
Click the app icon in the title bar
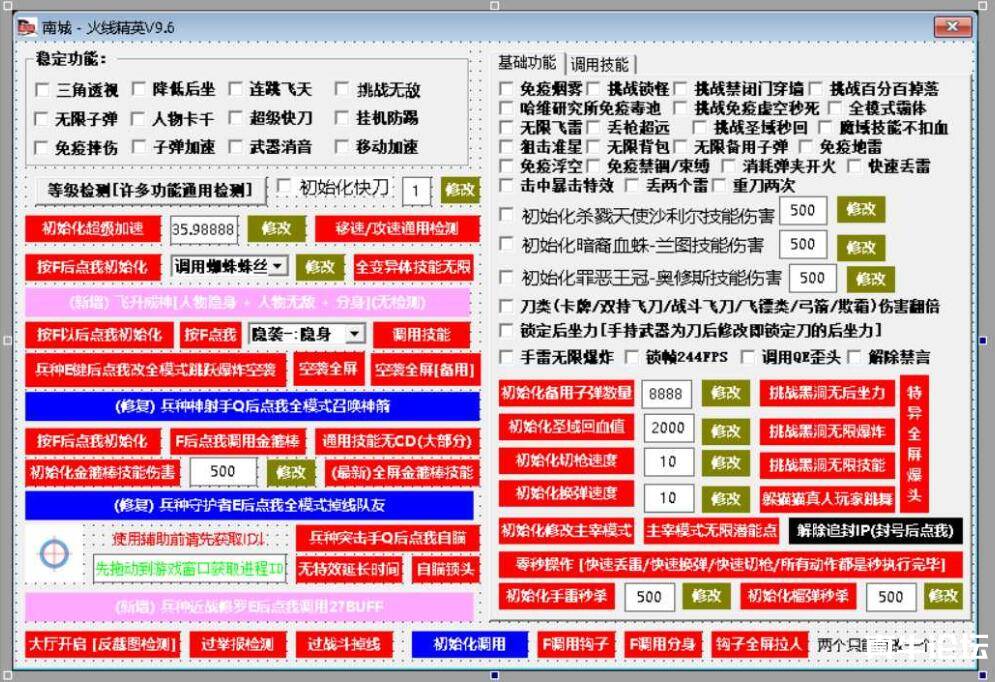27,27
